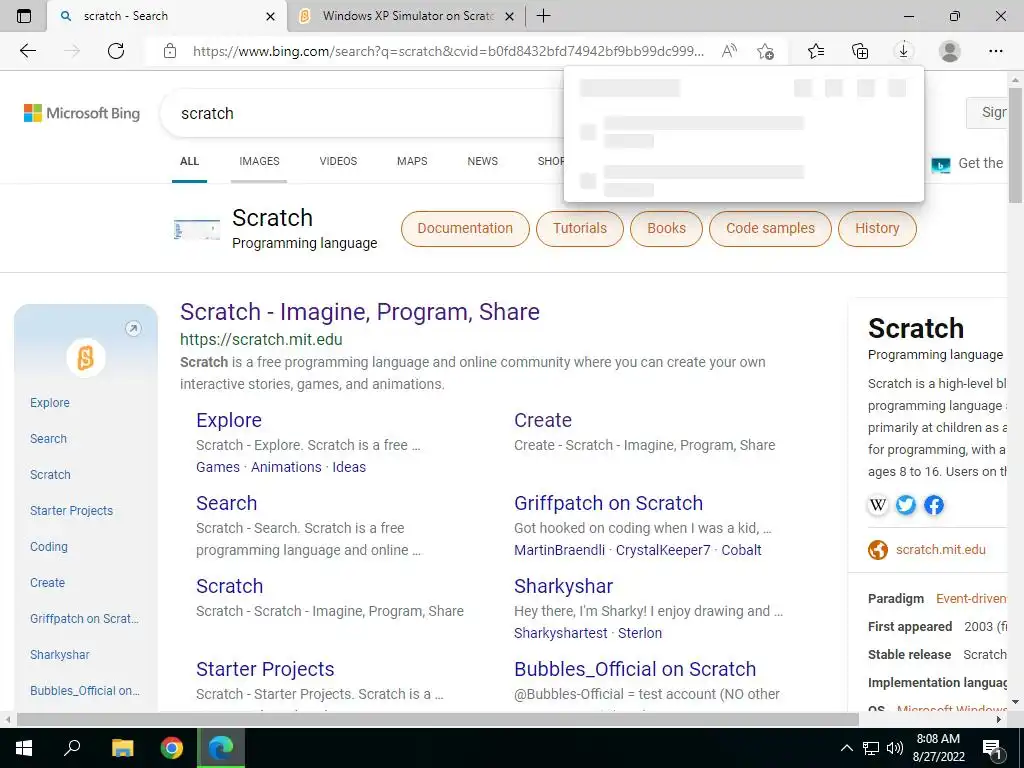This screenshot has width=1024, height=768.
Task: Open a new tab with plus button
Action: coord(543,16)
